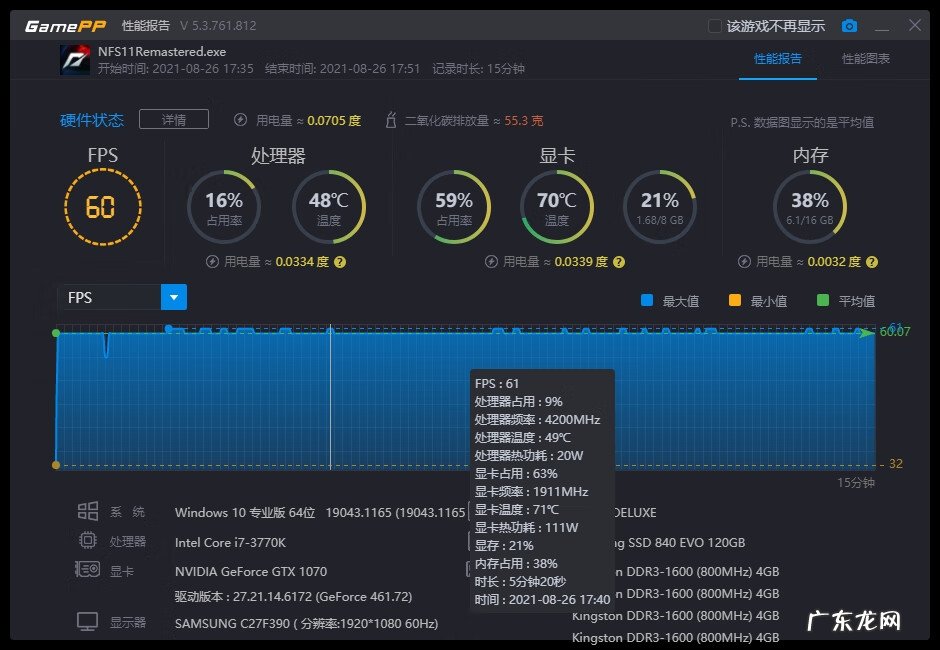
Task: Click the Windows 10 专业版 64位 text
Action: click(245, 513)
